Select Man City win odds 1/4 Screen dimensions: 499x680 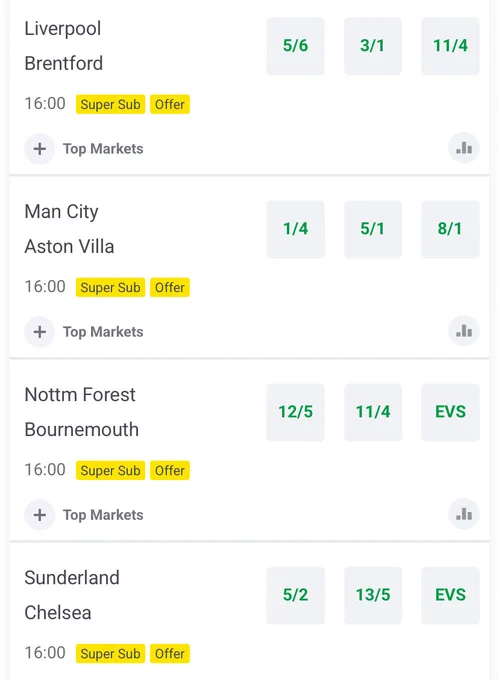point(295,229)
